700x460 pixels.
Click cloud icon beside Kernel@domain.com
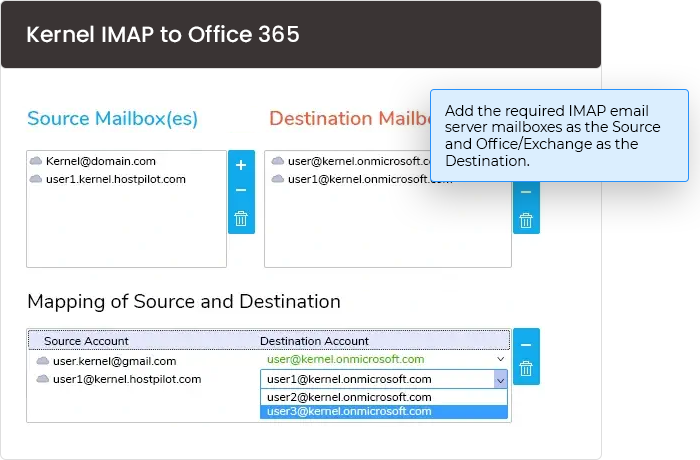tap(36, 161)
